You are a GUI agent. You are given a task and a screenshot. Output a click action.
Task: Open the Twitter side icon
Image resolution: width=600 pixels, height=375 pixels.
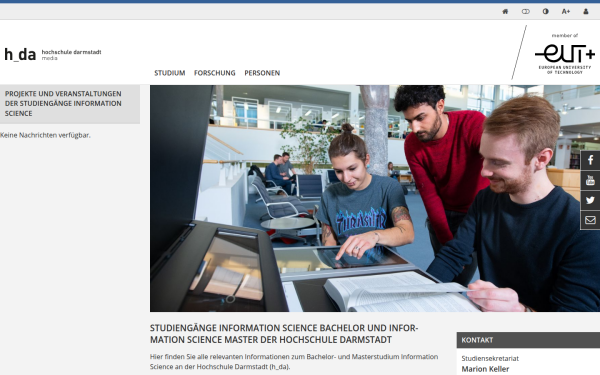(590, 200)
